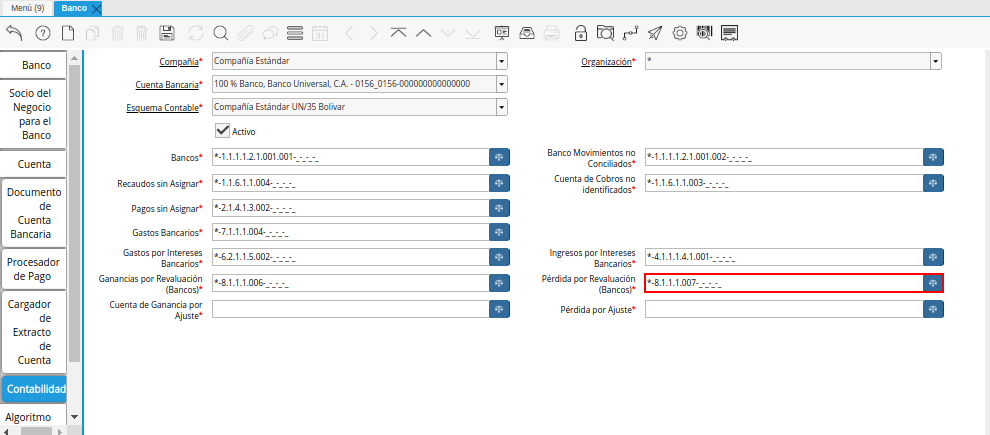The image size is (990, 435).
Task: Open Zoom Across folder-magnifier icon
Action: coord(605,33)
